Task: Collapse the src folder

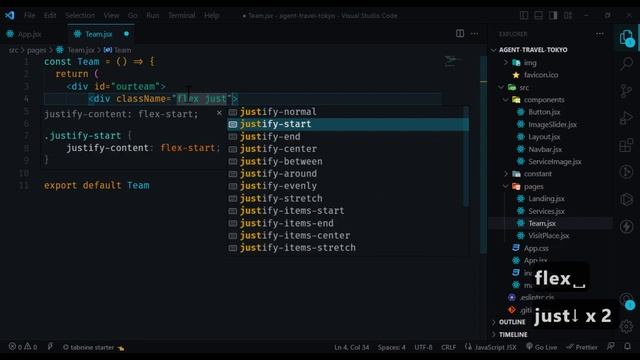Action: [524, 87]
